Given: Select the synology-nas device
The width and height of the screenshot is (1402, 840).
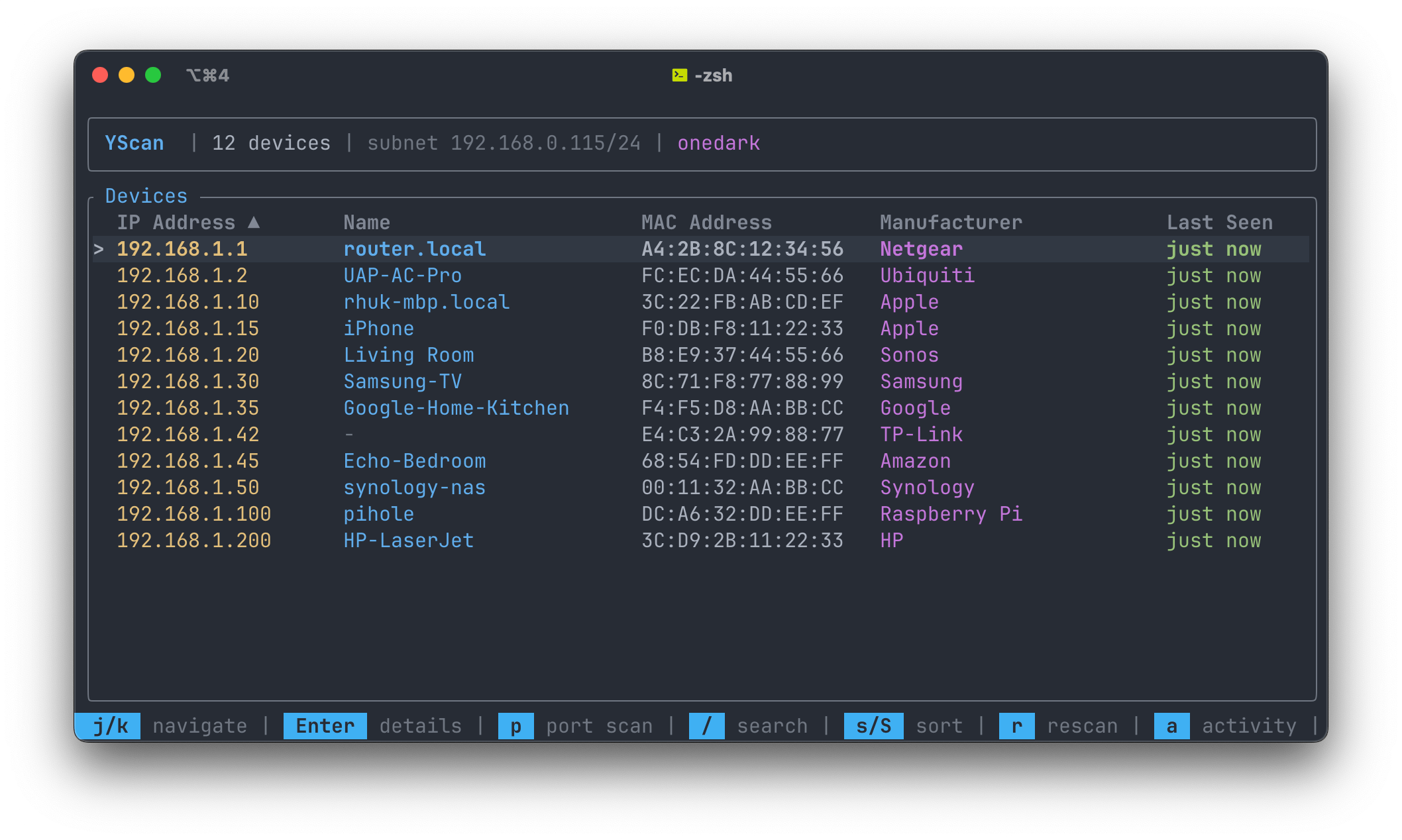Looking at the screenshot, I should (415, 488).
